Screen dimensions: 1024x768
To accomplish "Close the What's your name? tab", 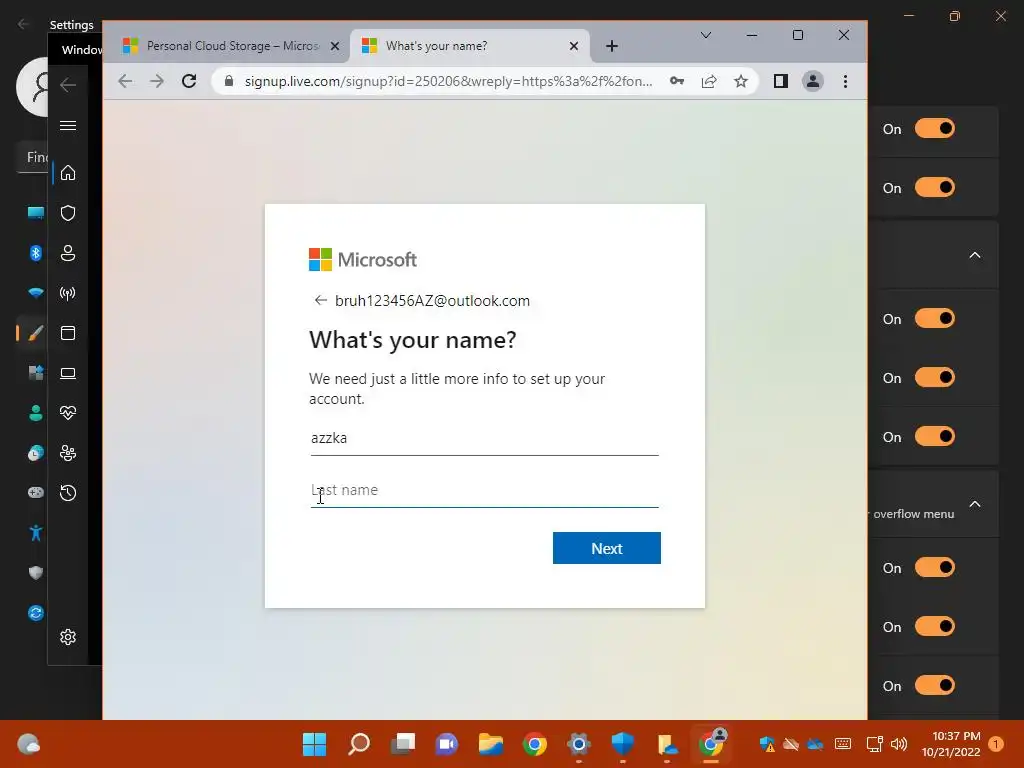I will click(573, 46).
